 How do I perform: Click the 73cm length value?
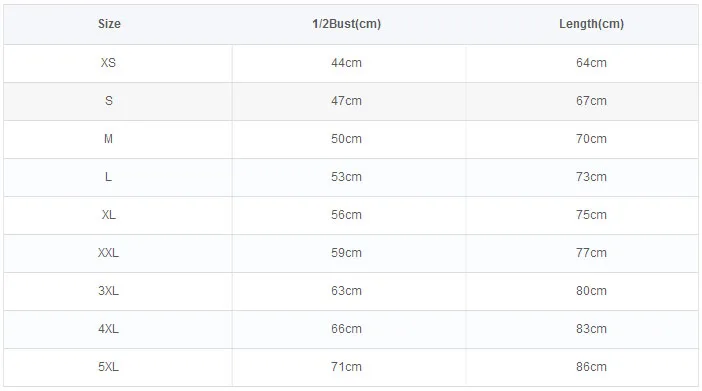(591, 177)
